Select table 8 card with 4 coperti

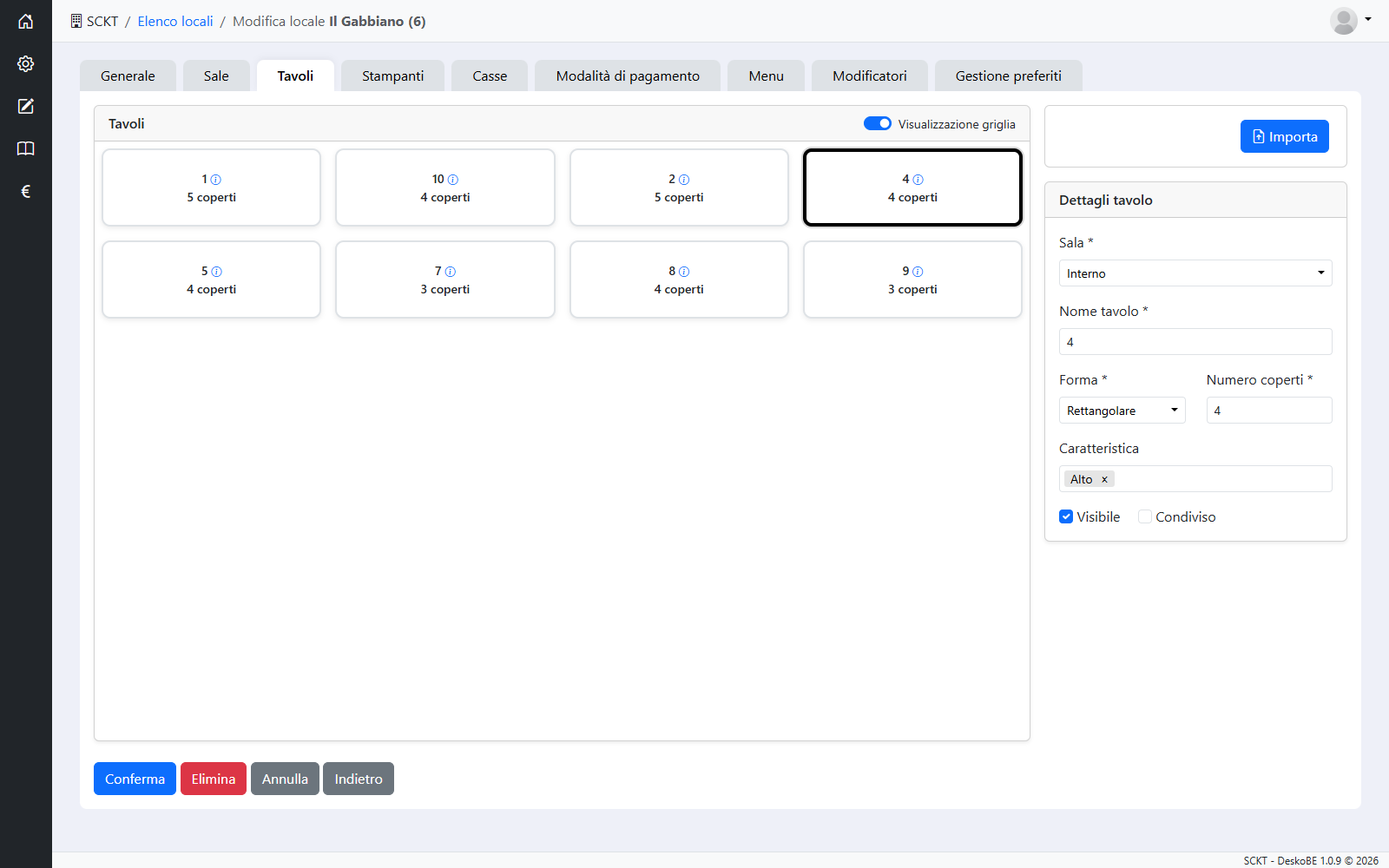pos(679,279)
